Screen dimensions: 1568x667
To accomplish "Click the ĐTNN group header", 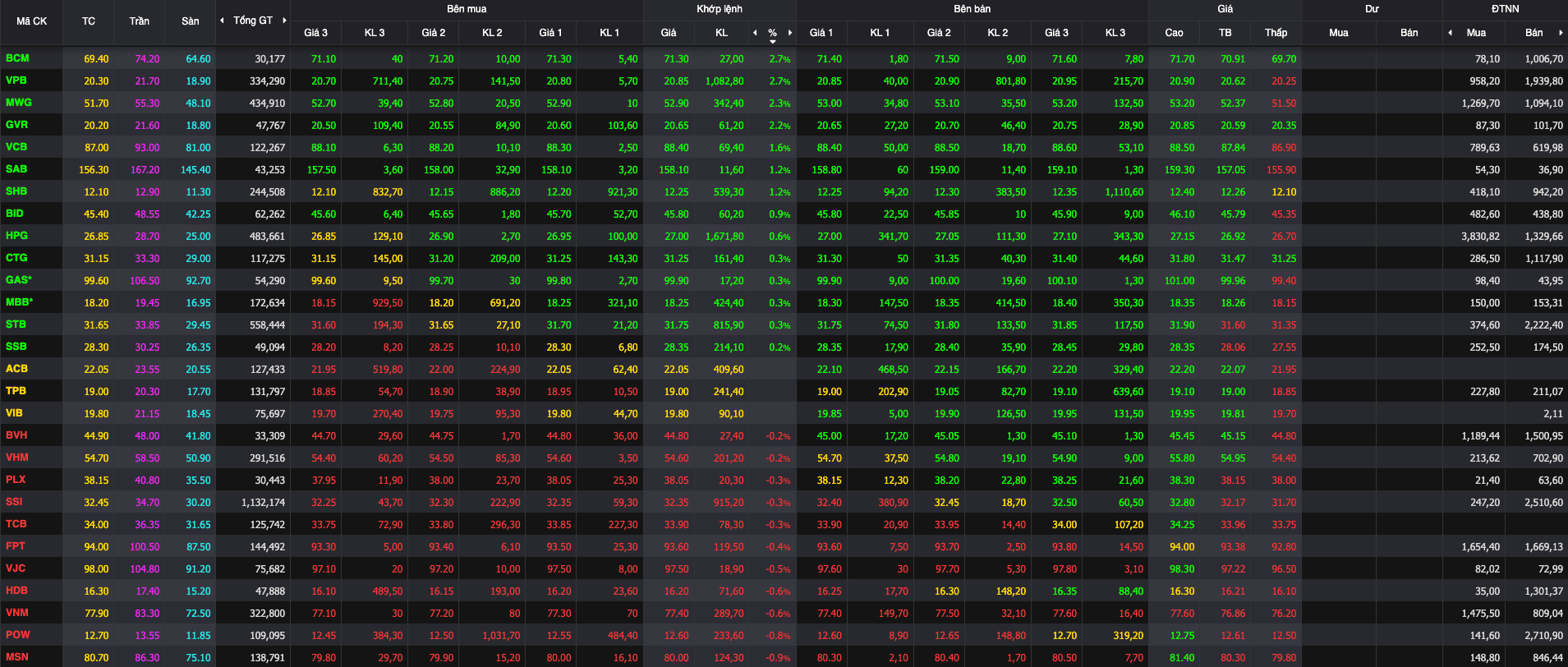I will (1506, 9).
